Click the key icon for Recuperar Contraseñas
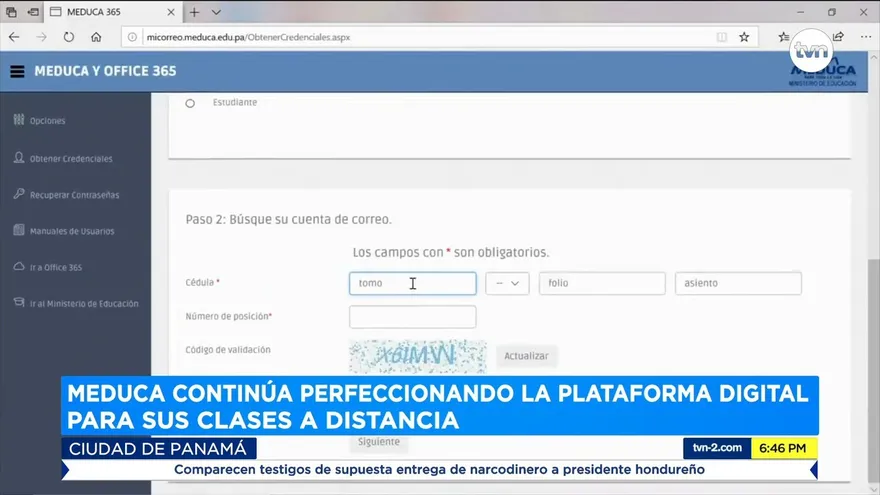 pos(19,194)
